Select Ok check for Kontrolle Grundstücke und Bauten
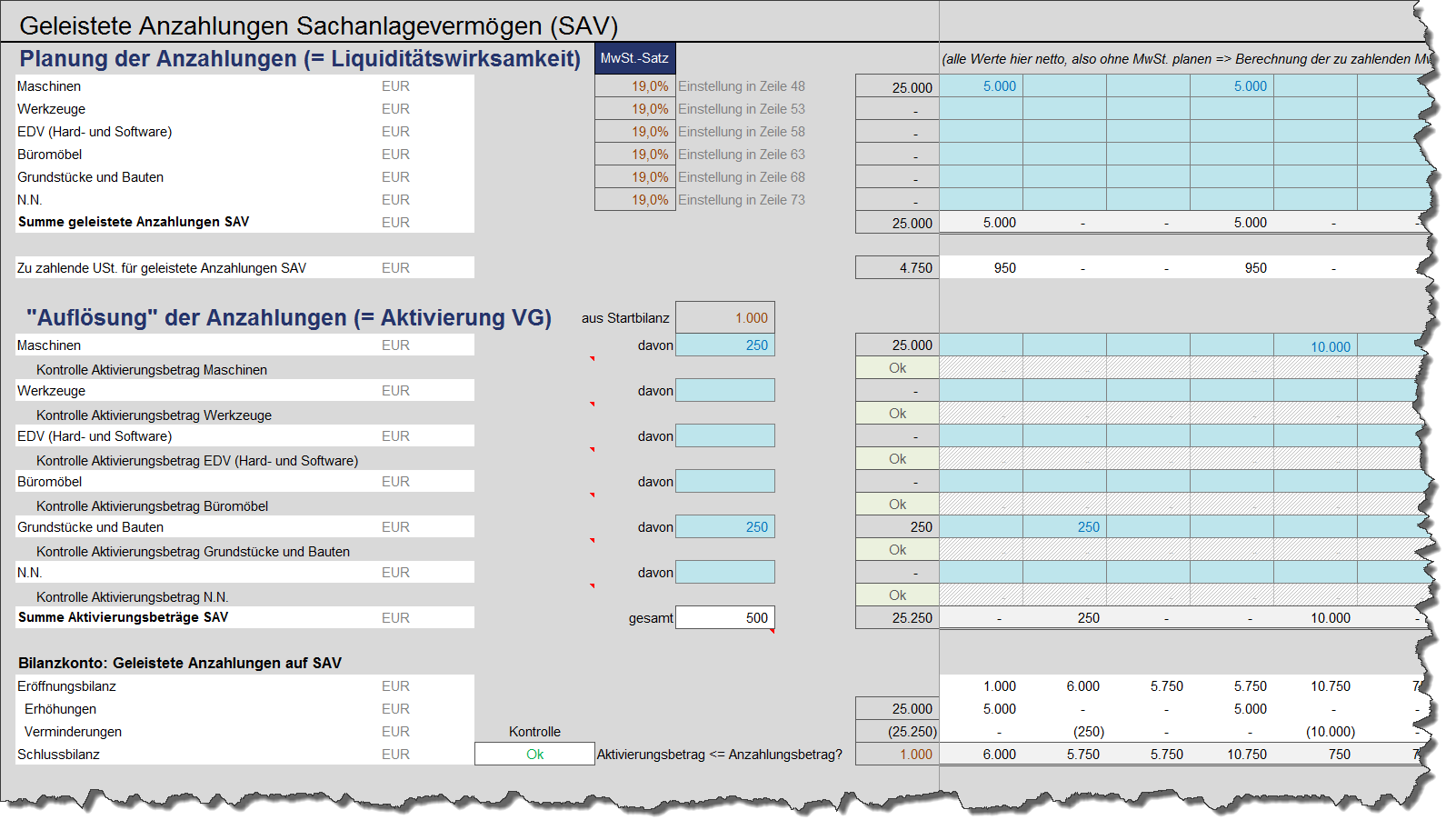 pos(897,550)
